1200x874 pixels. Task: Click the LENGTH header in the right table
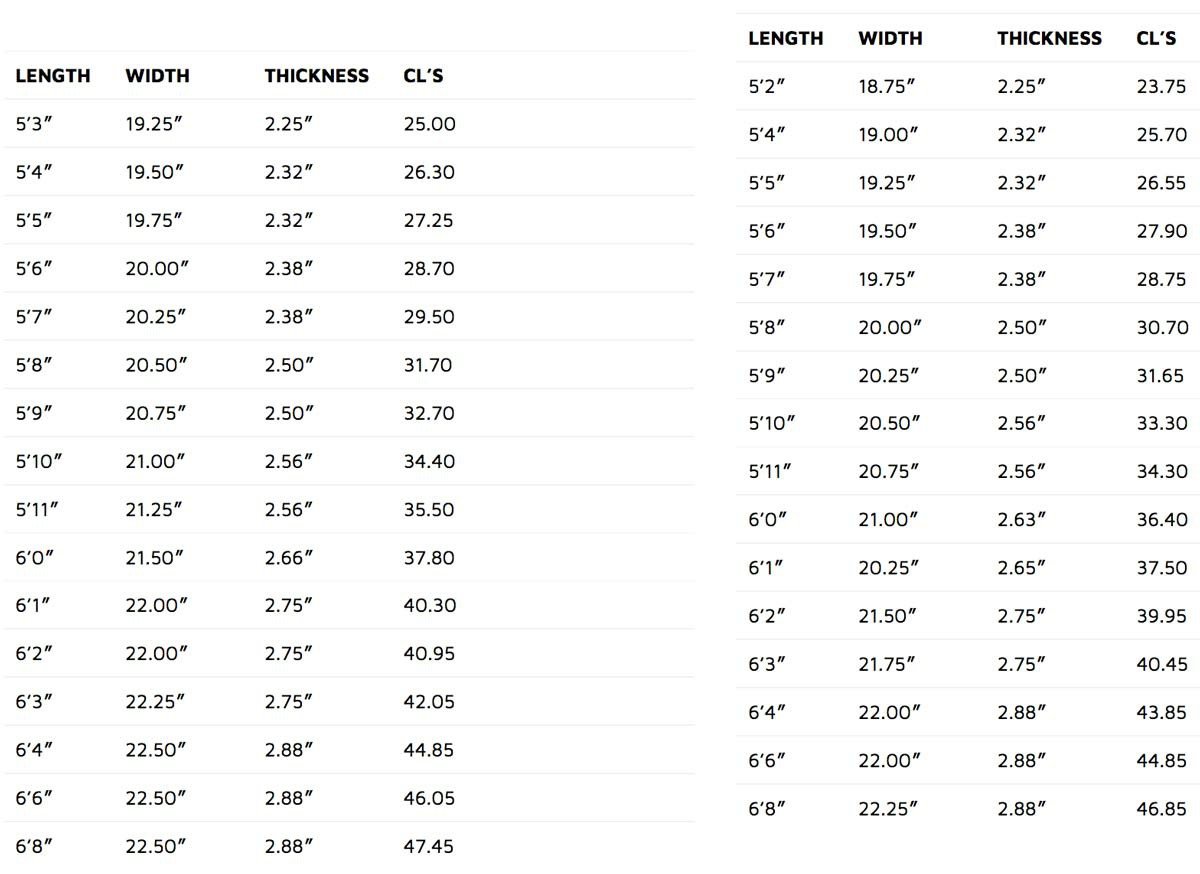[x=785, y=39]
